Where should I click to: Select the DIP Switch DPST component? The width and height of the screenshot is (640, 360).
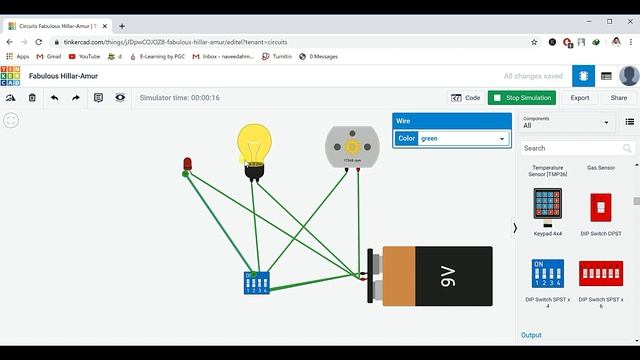tap(601, 214)
